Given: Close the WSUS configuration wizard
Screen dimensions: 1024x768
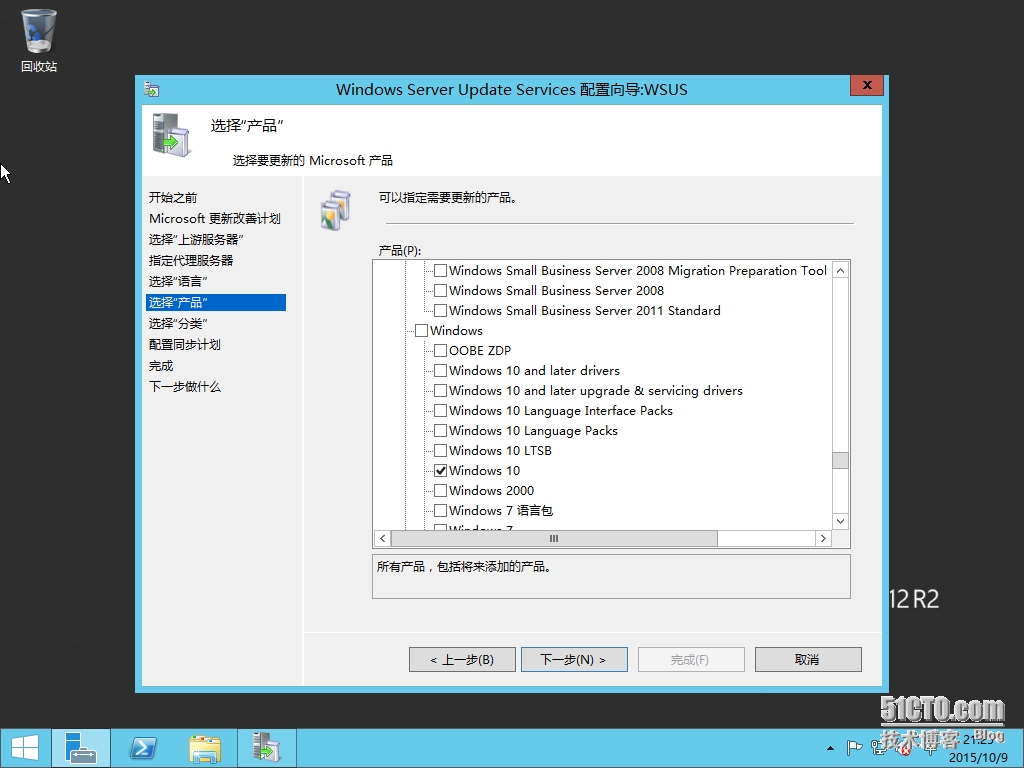Looking at the screenshot, I should coord(867,86).
